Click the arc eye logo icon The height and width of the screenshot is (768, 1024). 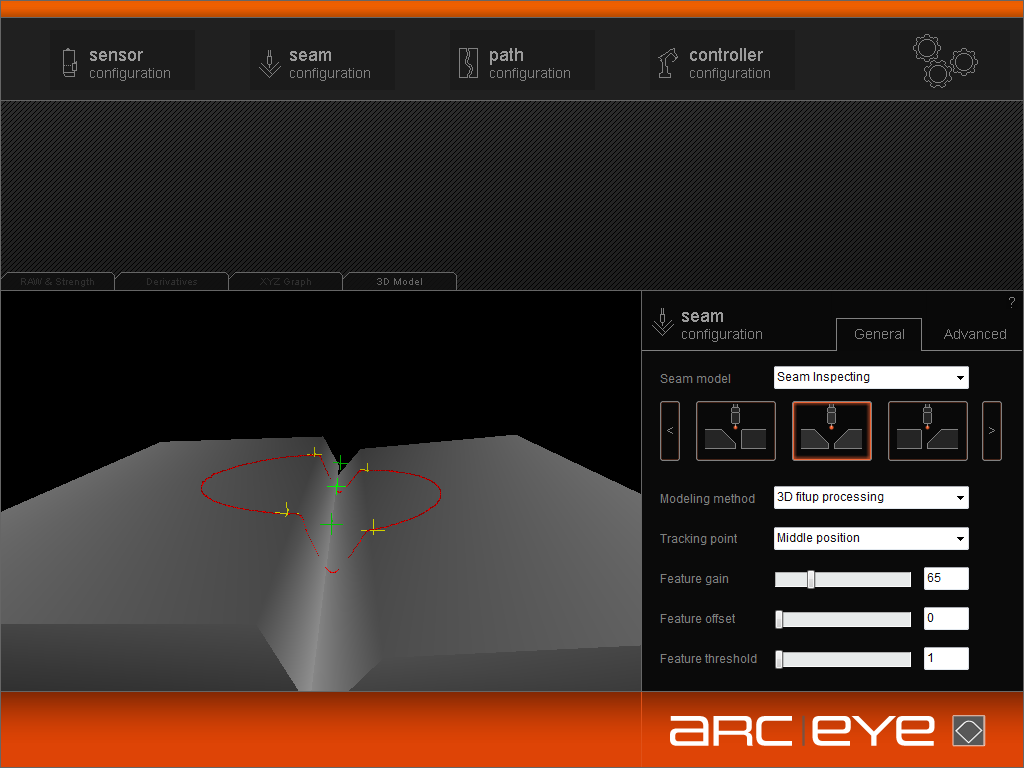click(x=968, y=731)
